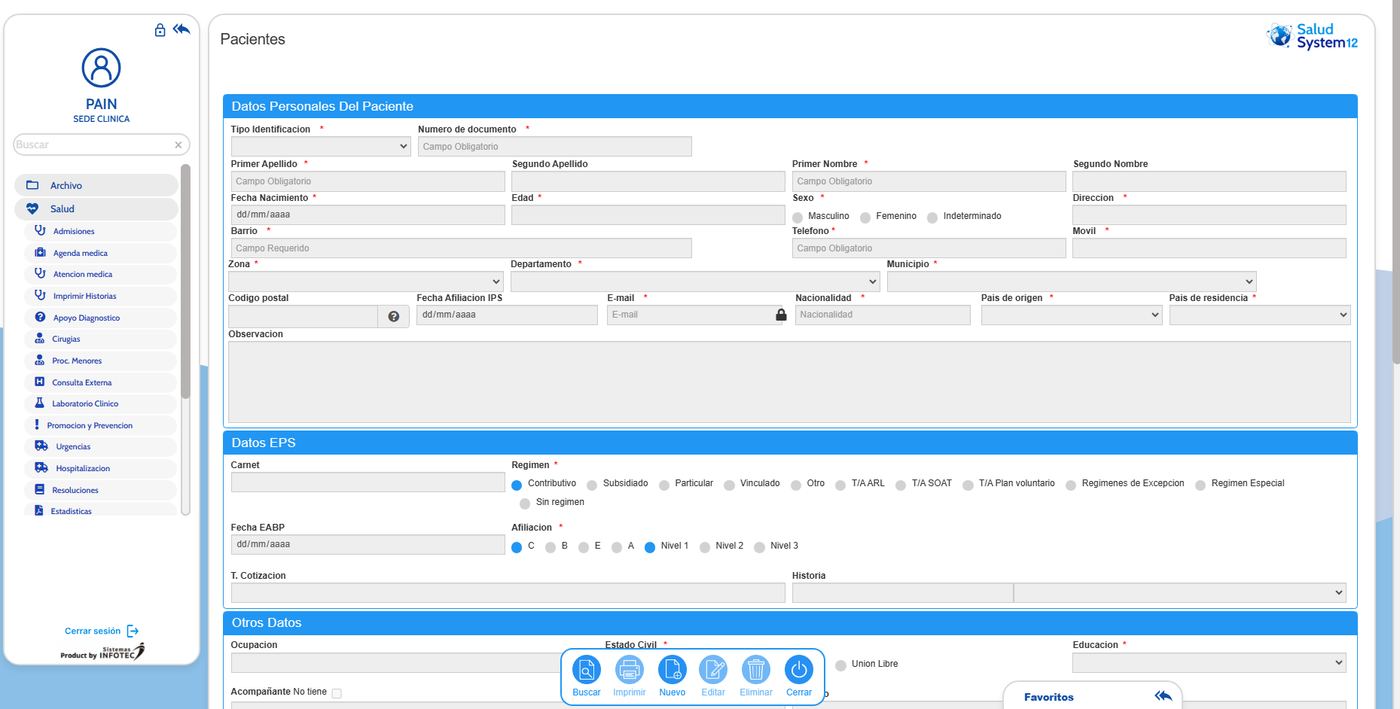Image resolution: width=1400 pixels, height=709 pixels.
Task: Open the Municipio dropdown
Action: [x=1071, y=282]
